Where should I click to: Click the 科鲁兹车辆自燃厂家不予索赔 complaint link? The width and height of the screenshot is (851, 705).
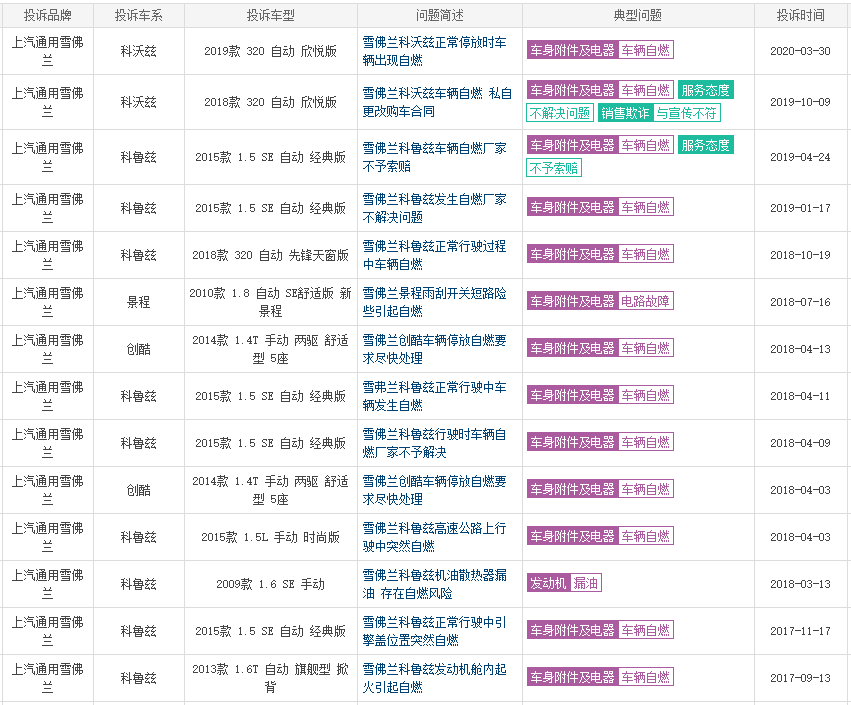coord(434,157)
